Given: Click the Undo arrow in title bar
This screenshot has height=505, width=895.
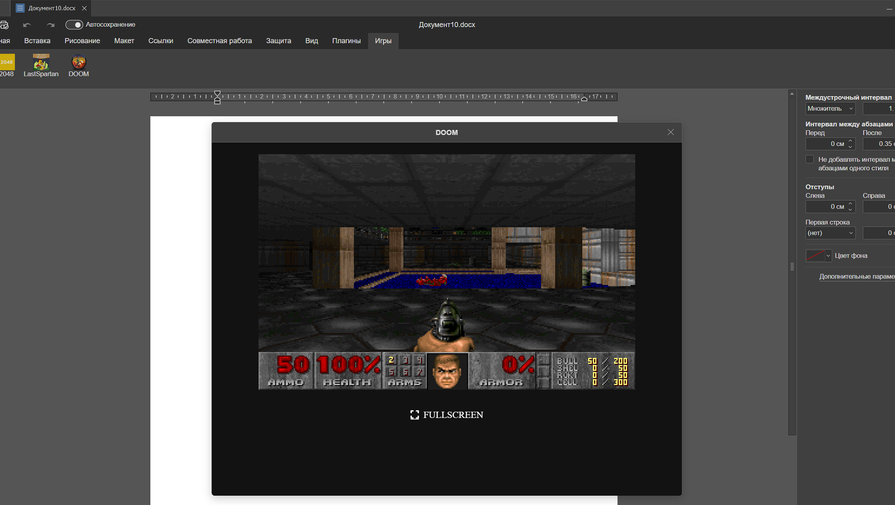Looking at the screenshot, I should pyautogui.click(x=27, y=25).
